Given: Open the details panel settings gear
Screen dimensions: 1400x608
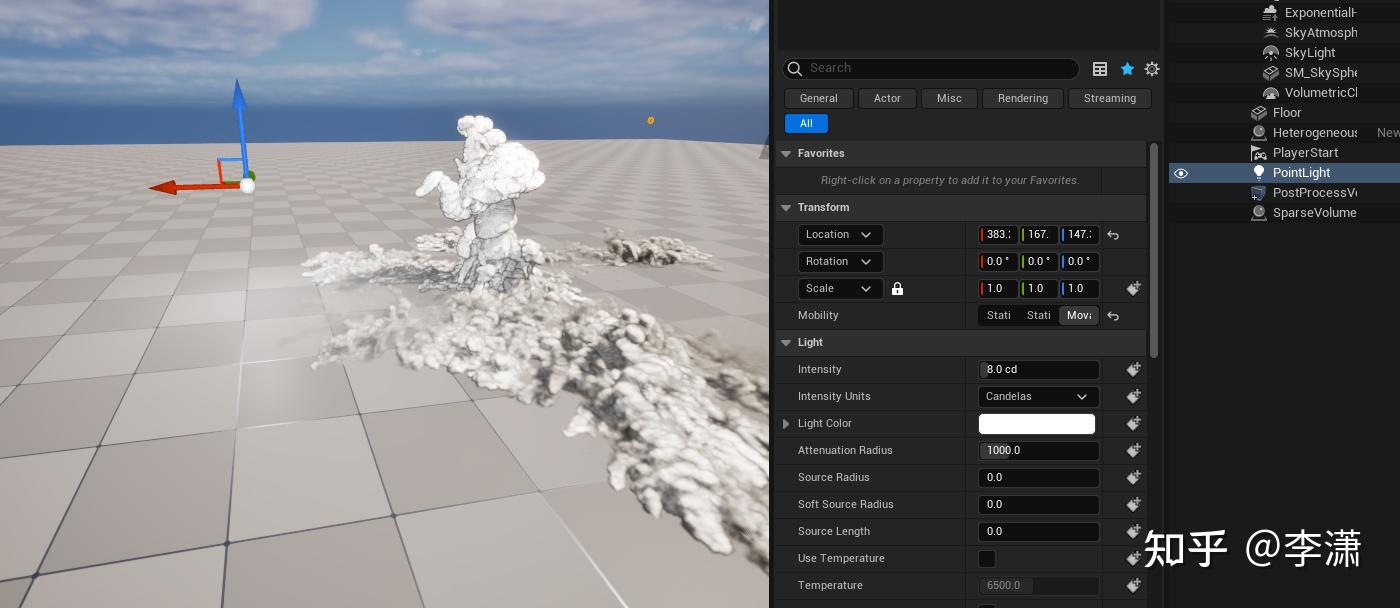Looking at the screenshot, I should click(1152, 69).
